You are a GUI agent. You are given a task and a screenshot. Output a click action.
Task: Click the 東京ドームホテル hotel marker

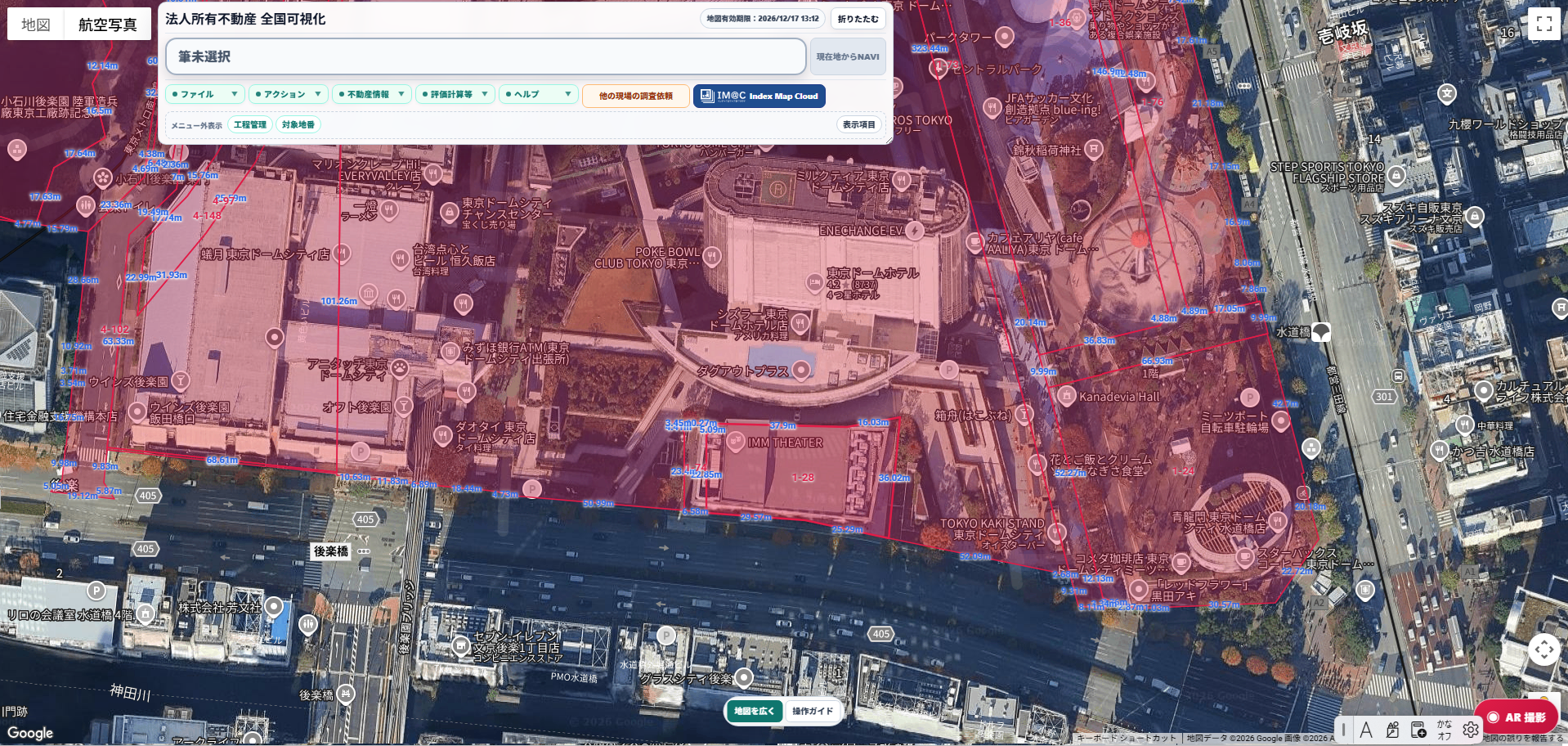click(x=814, y=282)
